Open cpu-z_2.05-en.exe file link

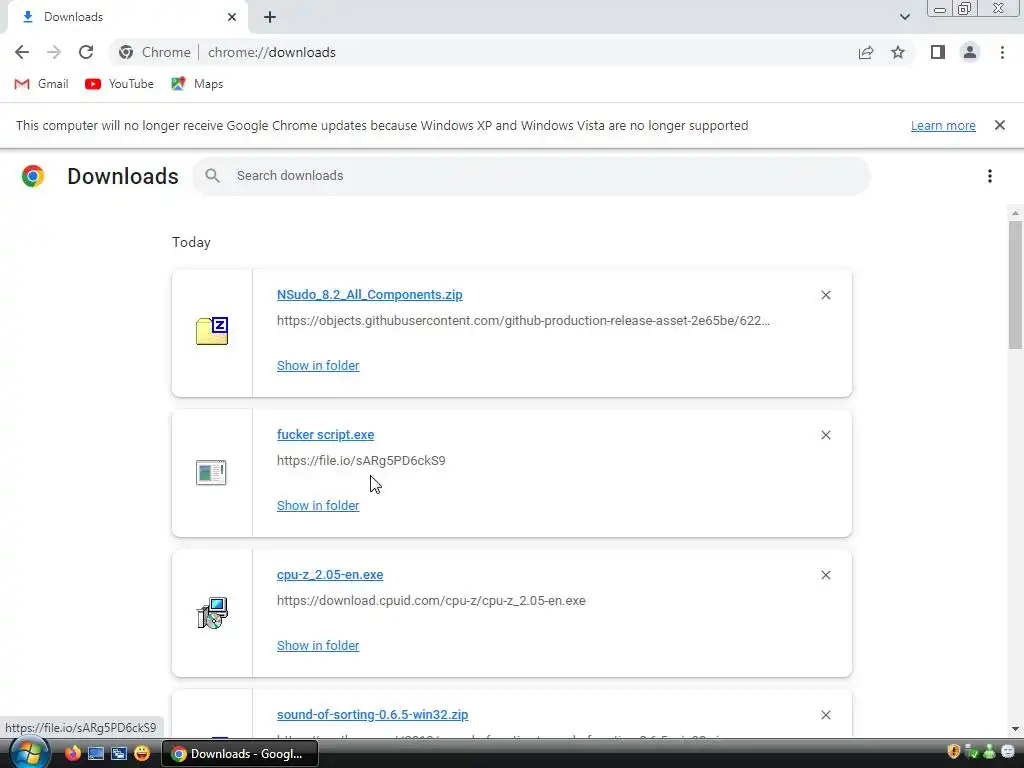330,575
